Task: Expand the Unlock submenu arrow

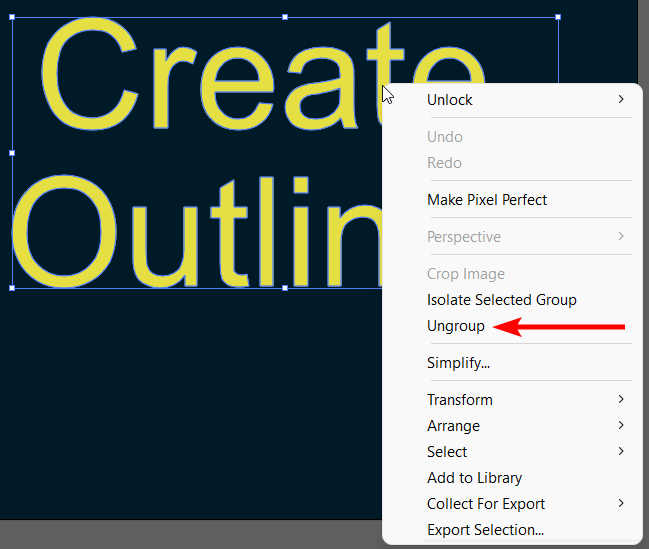Action: coord(621,99)
